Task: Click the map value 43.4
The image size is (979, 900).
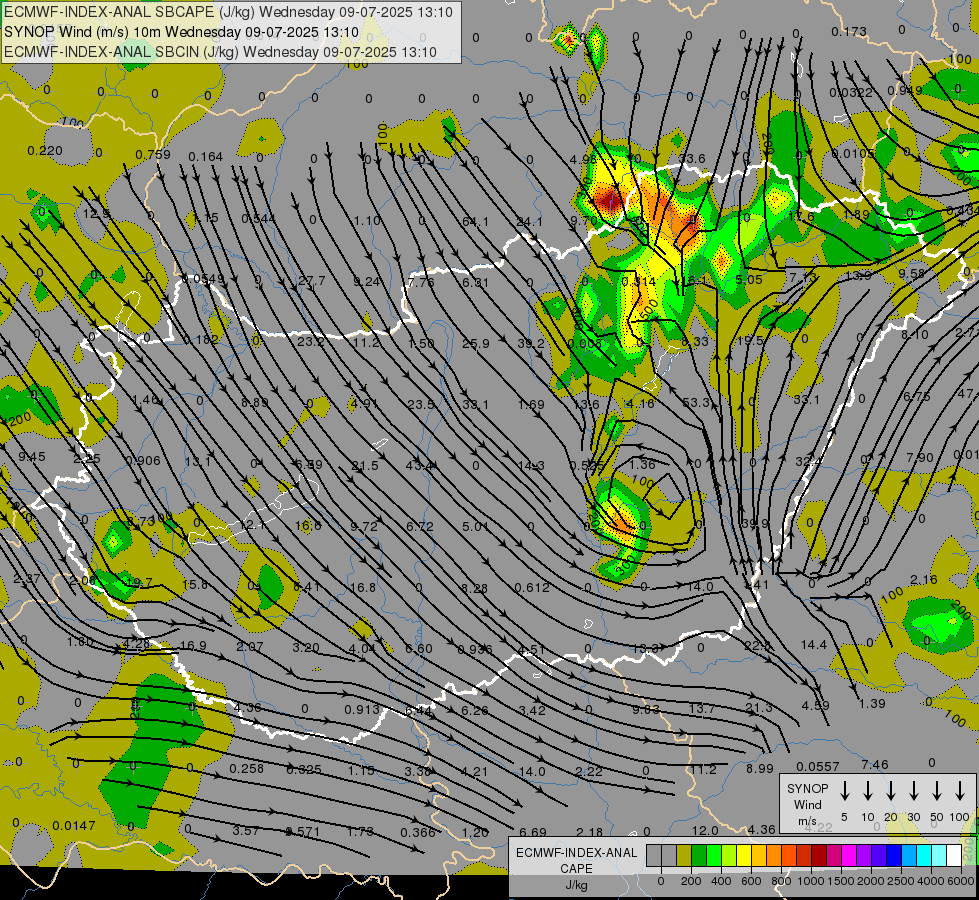Action: pyautogui.click(x=420, y=465)
